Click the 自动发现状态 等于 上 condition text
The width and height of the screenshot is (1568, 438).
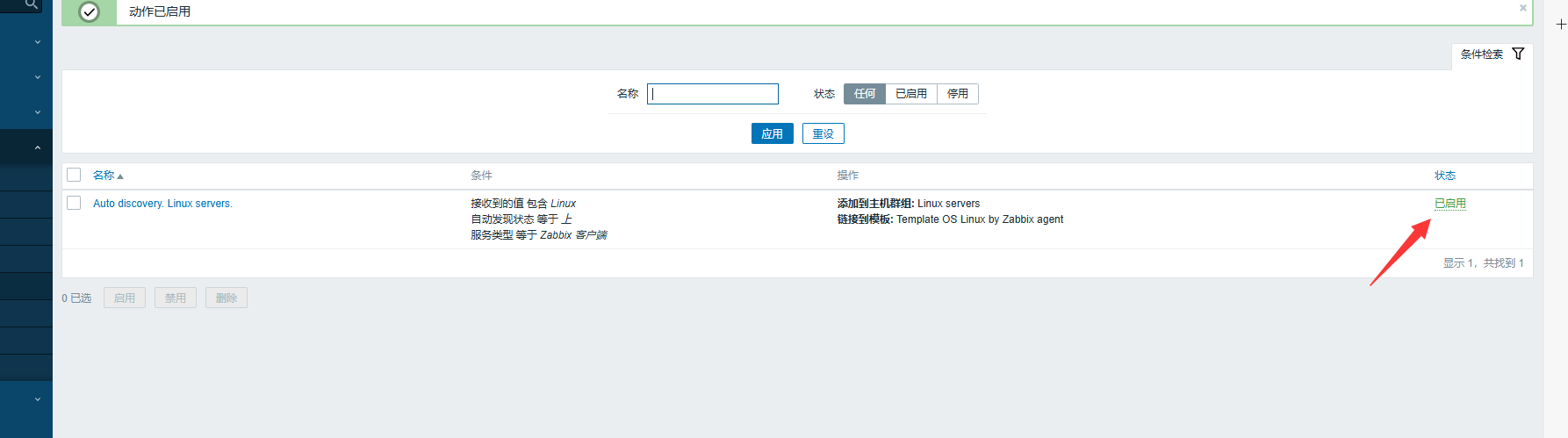click(521, 219)
